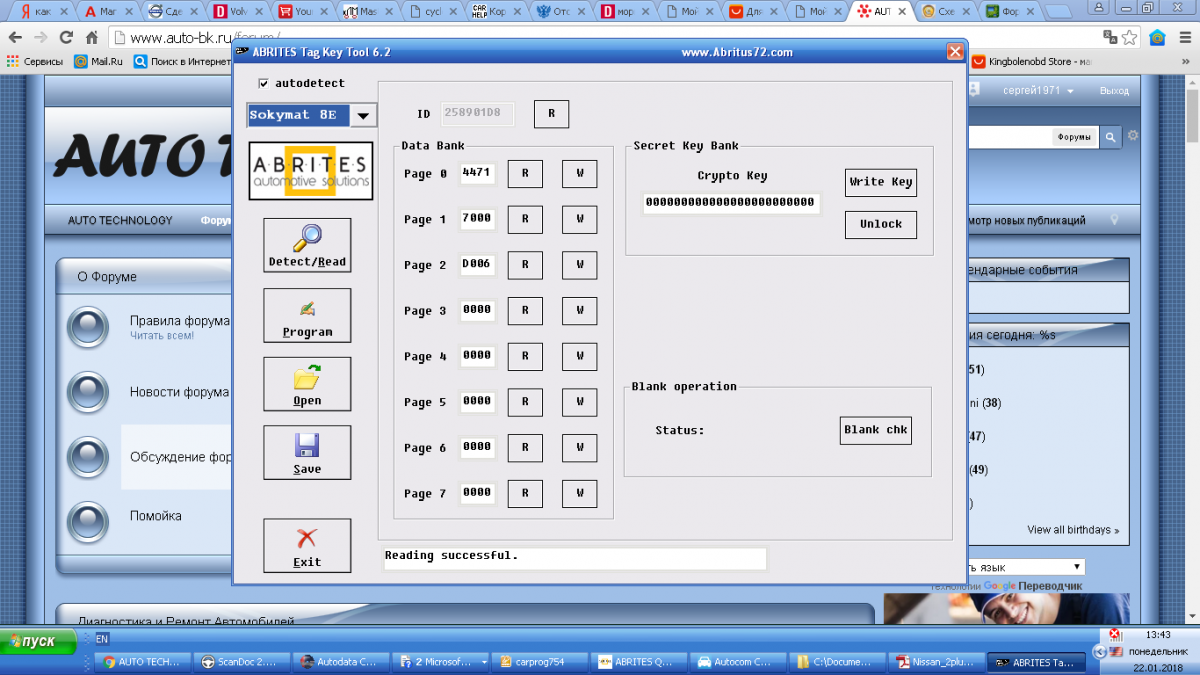Write Page 6 with its W button
The height and width of the screenshot is (675, 1200).
[579, 448]
